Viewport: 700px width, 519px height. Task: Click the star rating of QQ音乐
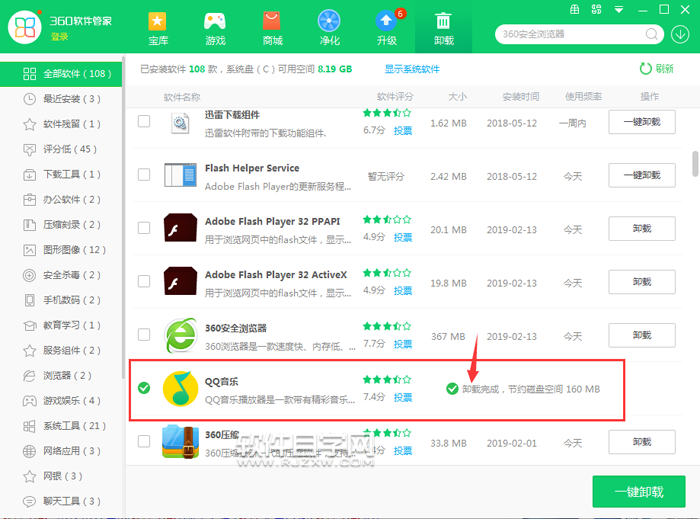click(x=387, y=380)
